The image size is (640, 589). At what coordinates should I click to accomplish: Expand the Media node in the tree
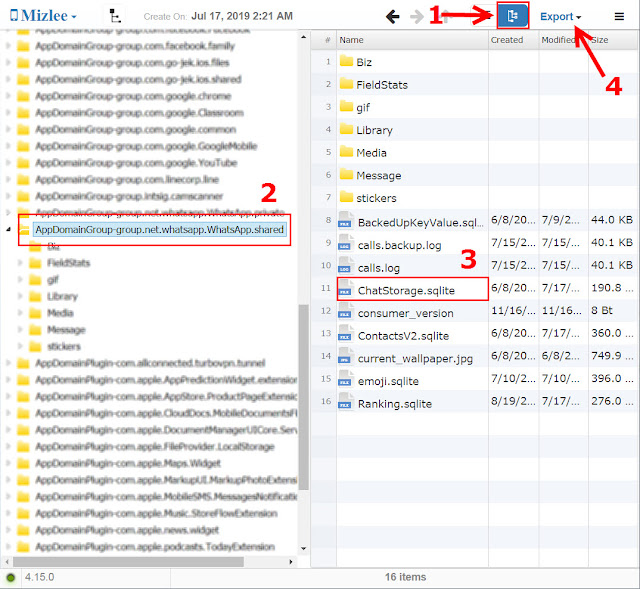click(20, 313)
